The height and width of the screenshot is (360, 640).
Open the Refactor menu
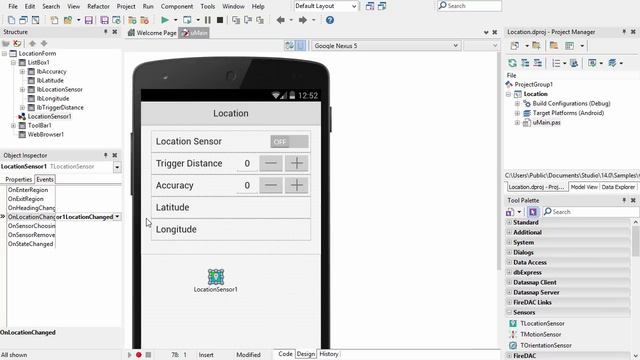coord(98,6)
